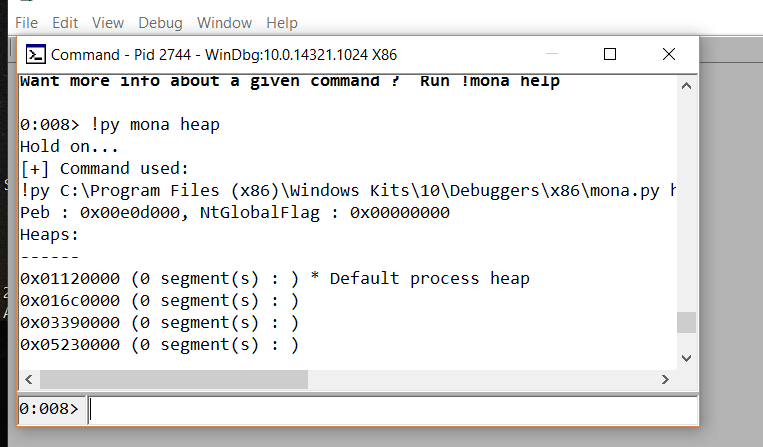
Task: Open the Edit menu
Action: click(x=65, y=22)
